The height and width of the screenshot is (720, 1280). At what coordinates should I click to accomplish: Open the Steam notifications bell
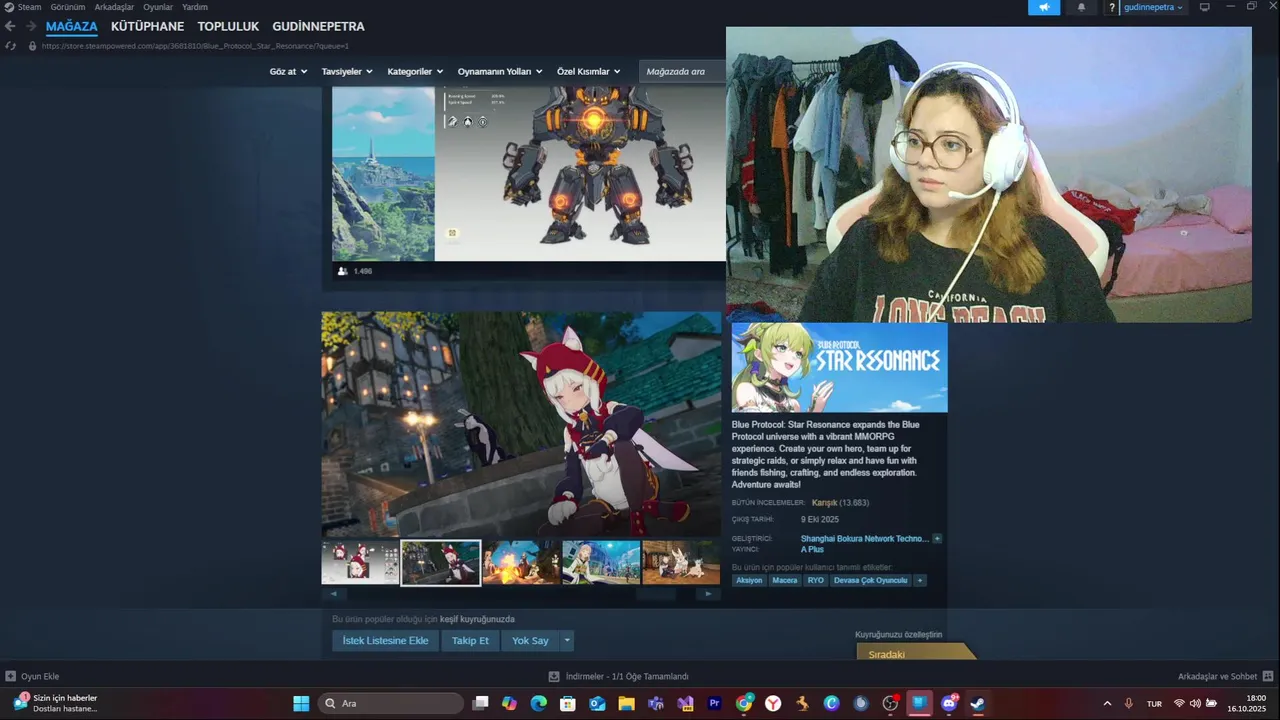point(1081,7)
